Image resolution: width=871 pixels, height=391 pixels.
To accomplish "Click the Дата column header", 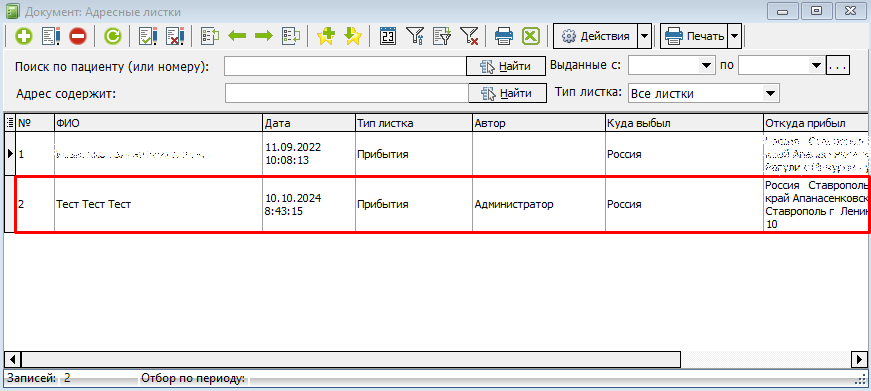I will (x=309, y=123).
